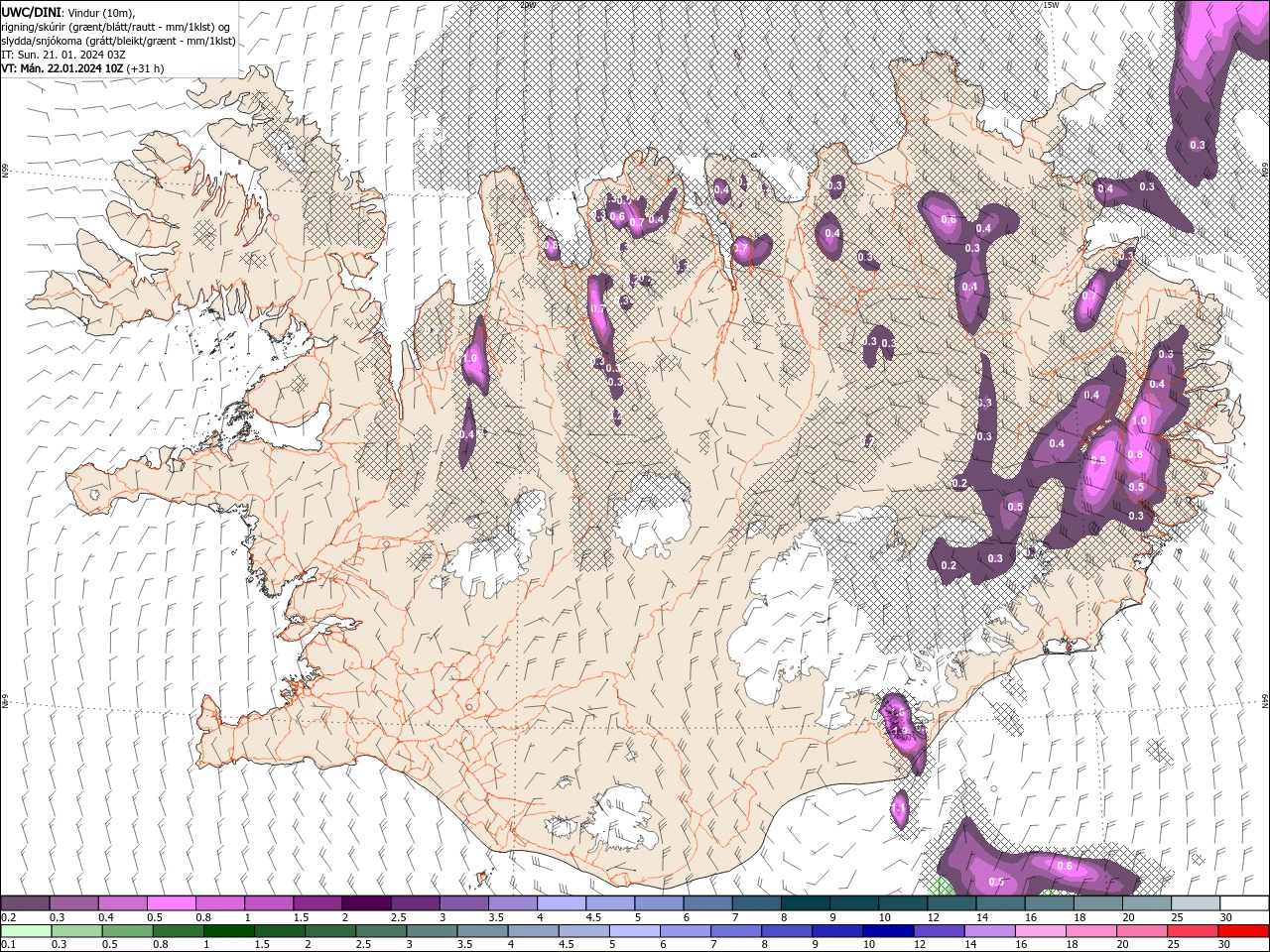
Task: Select the white 30 mm snow scale swatch
Action: (x=1245, y=902)
